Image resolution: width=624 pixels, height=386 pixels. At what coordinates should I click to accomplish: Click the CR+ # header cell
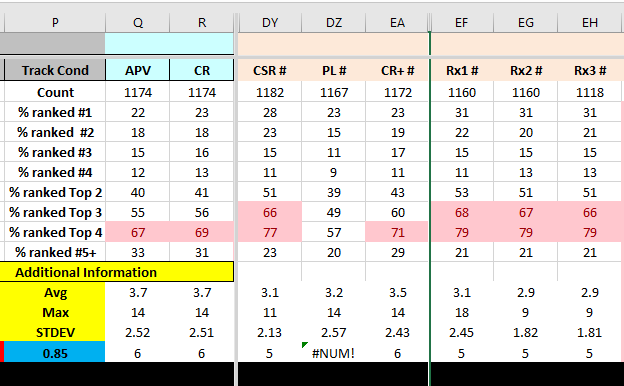tap(397, 70)
